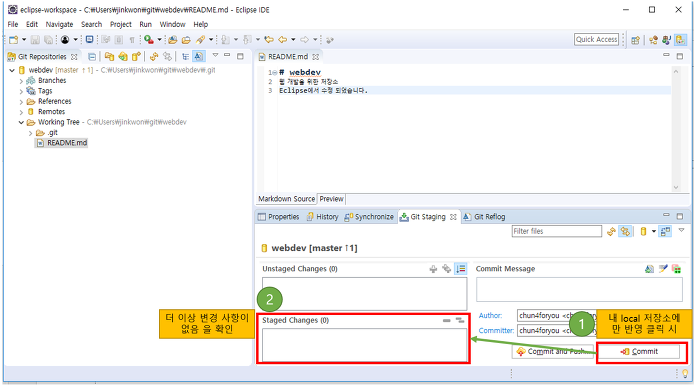Click the Save All toolbar icon

click(x=48, y=40)
